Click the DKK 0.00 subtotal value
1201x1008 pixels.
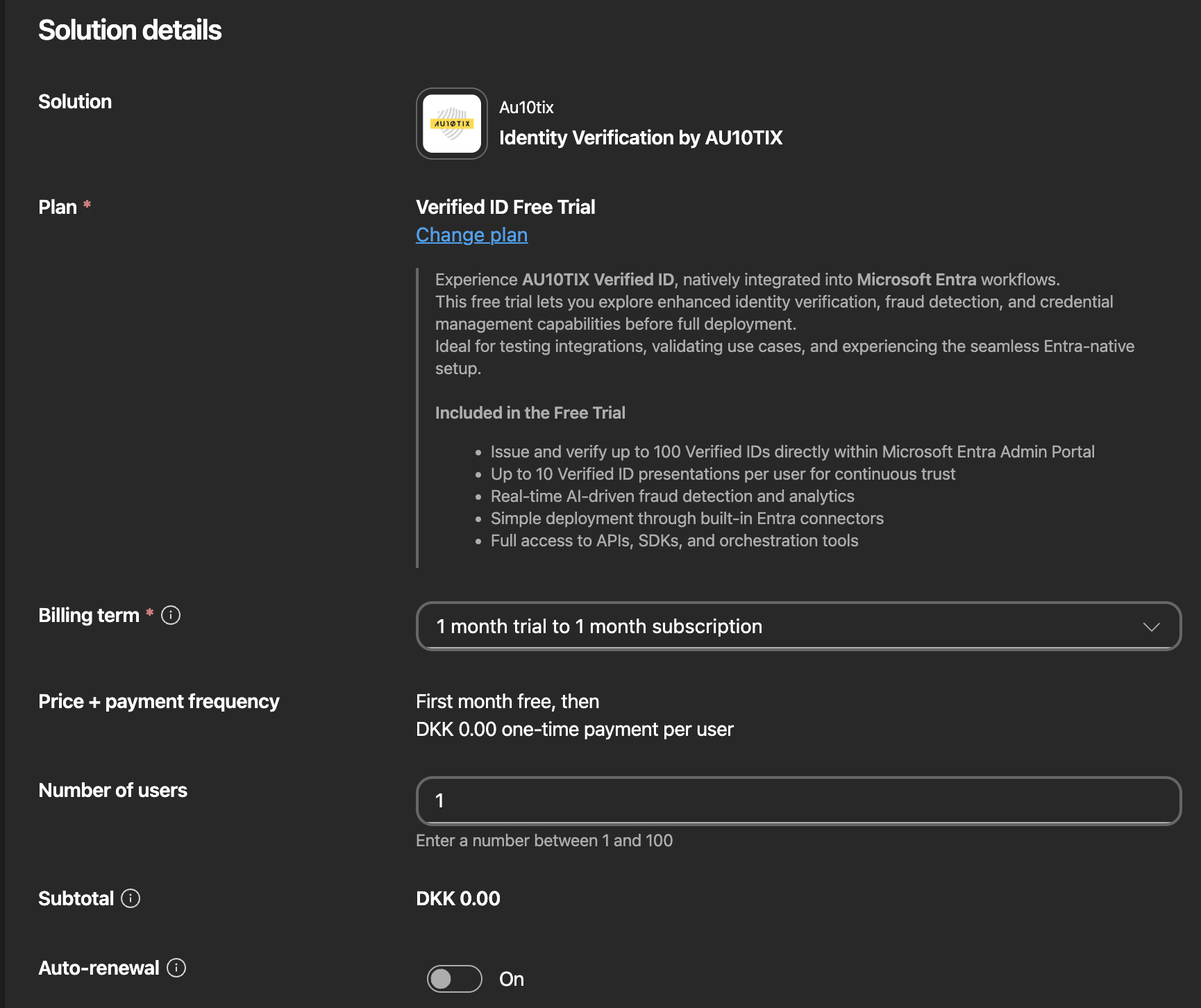coord(457,898)
